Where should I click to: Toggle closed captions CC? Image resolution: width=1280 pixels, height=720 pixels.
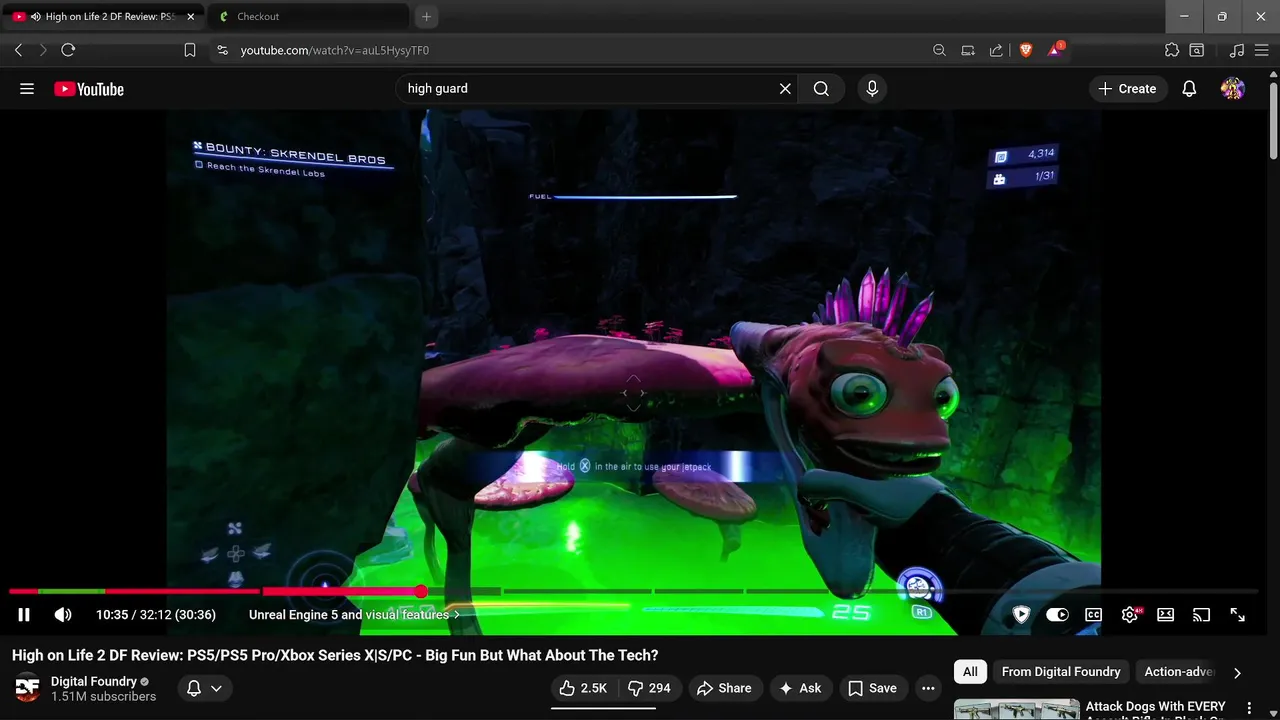pyautogui.click(x=1094, y=615)
